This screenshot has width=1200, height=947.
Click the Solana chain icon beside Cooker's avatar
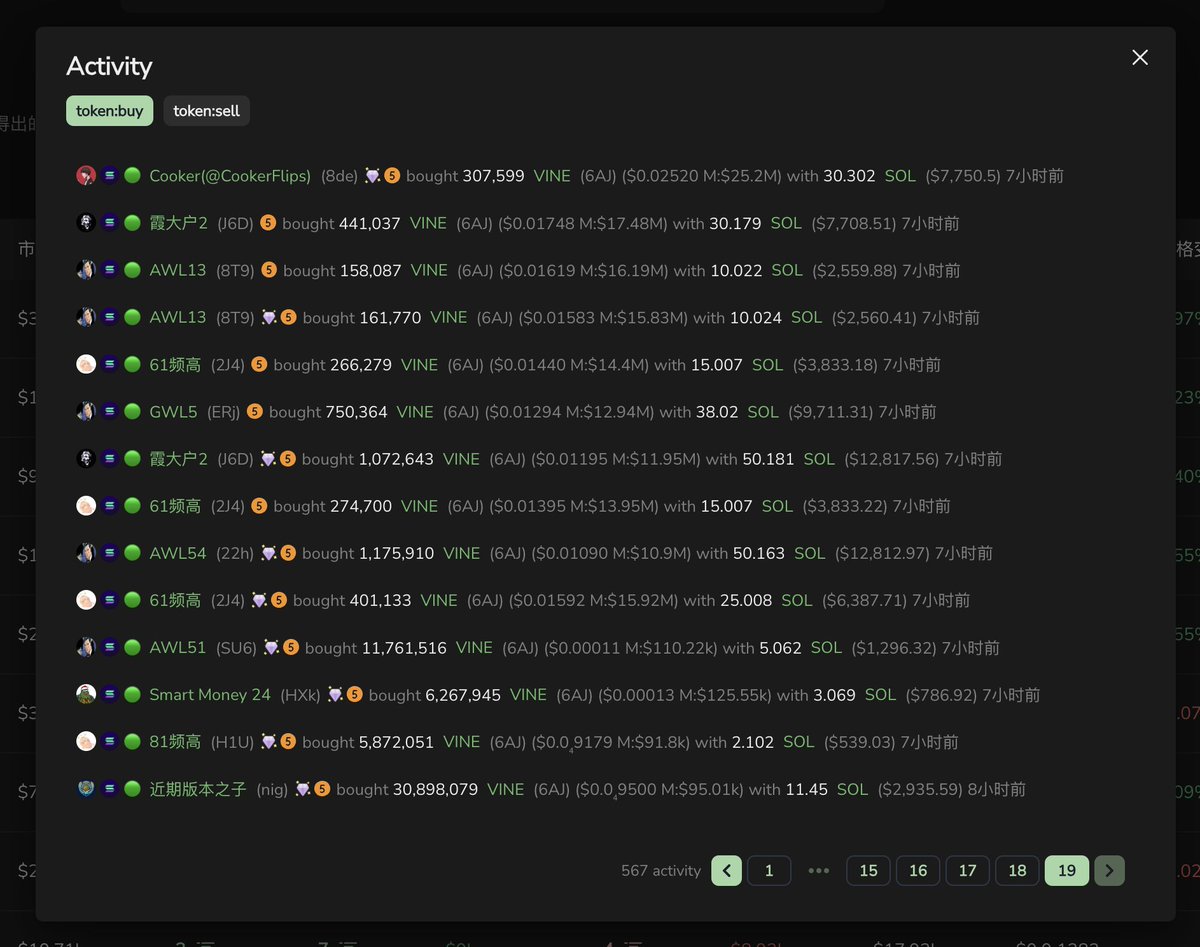[110, 175]
